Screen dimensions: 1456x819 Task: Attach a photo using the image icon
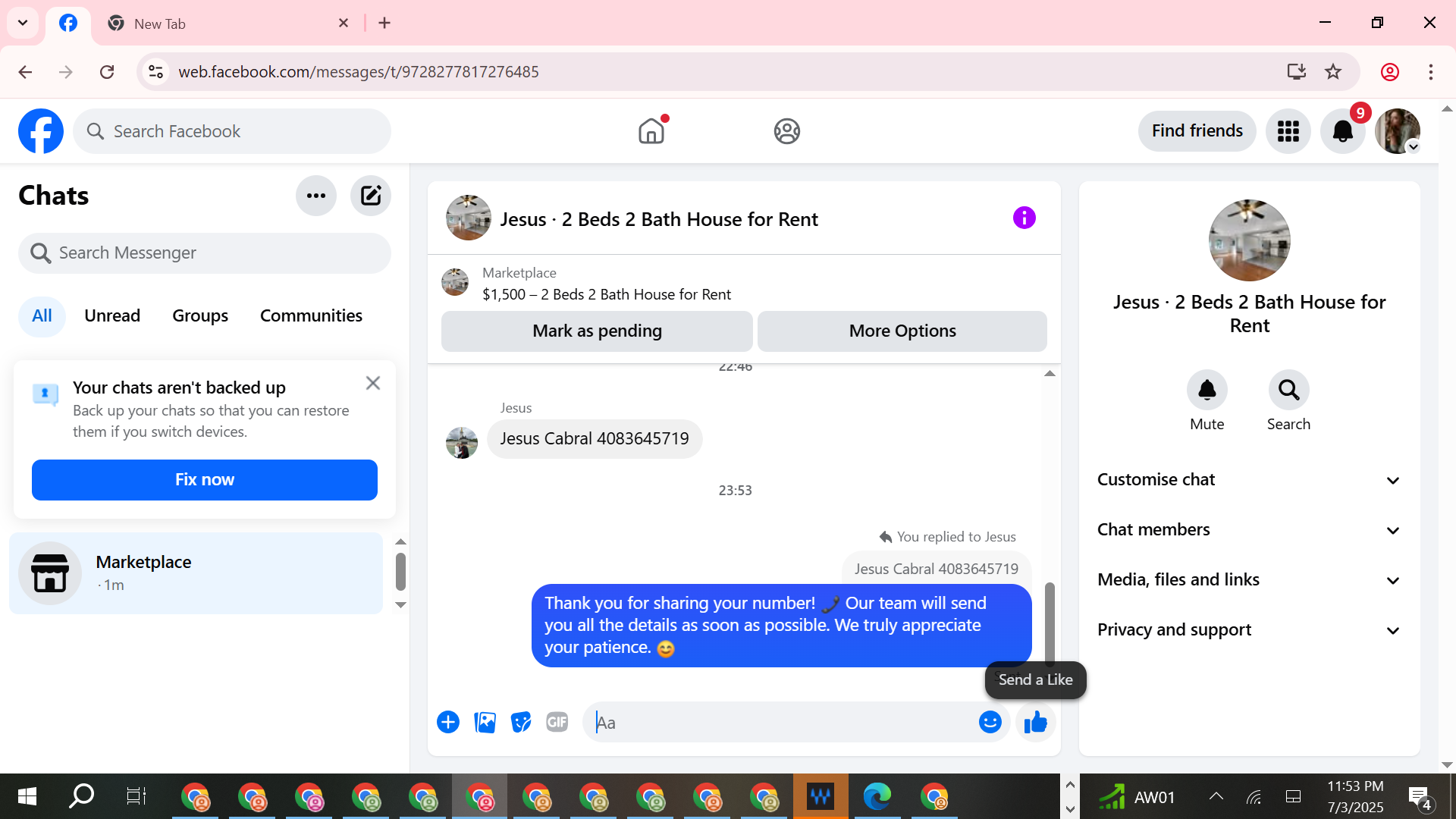coord(485,723)
